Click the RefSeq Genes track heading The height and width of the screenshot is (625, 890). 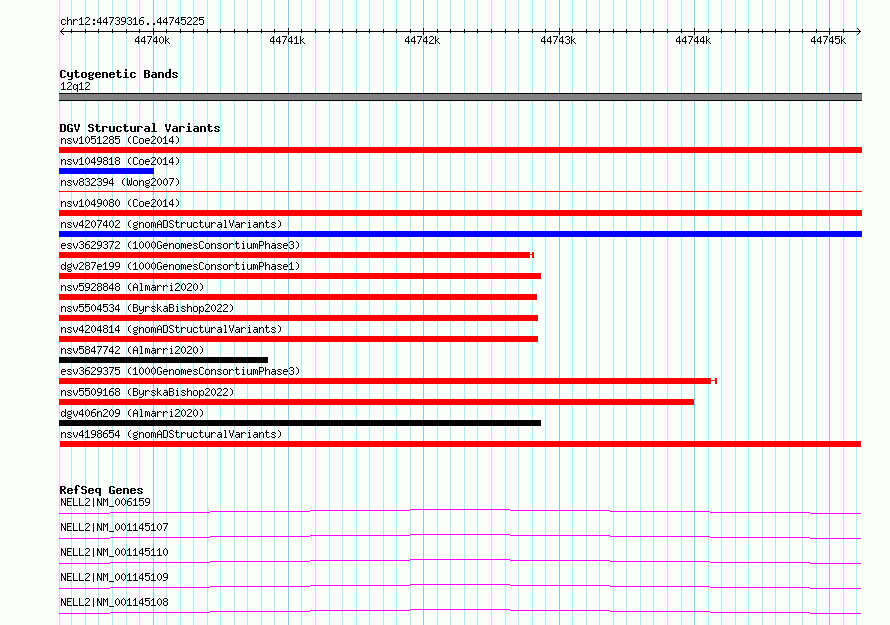tap(101, 490)
